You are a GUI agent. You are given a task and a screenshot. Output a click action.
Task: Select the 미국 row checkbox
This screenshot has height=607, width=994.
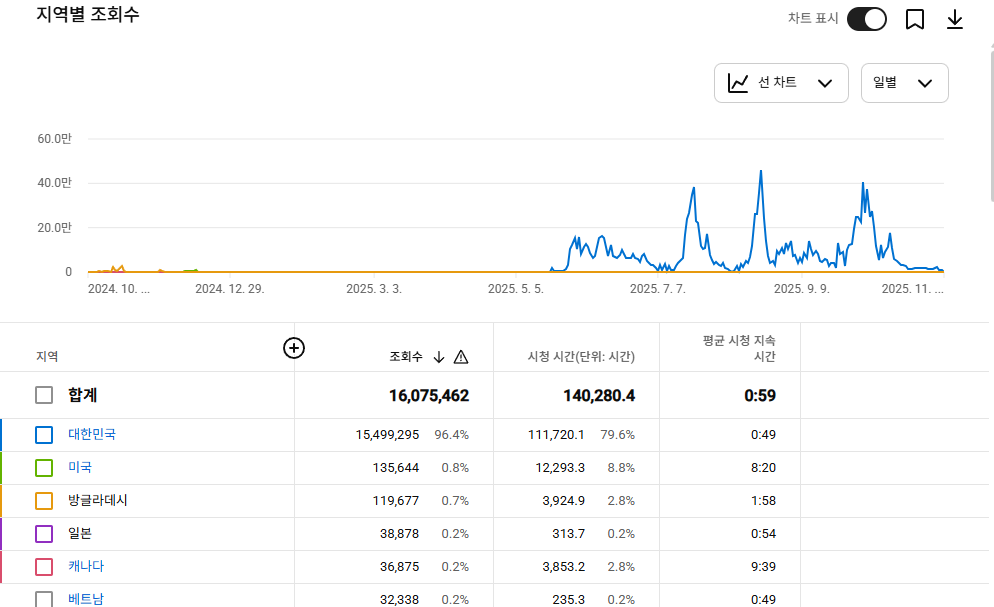[44, 468]
